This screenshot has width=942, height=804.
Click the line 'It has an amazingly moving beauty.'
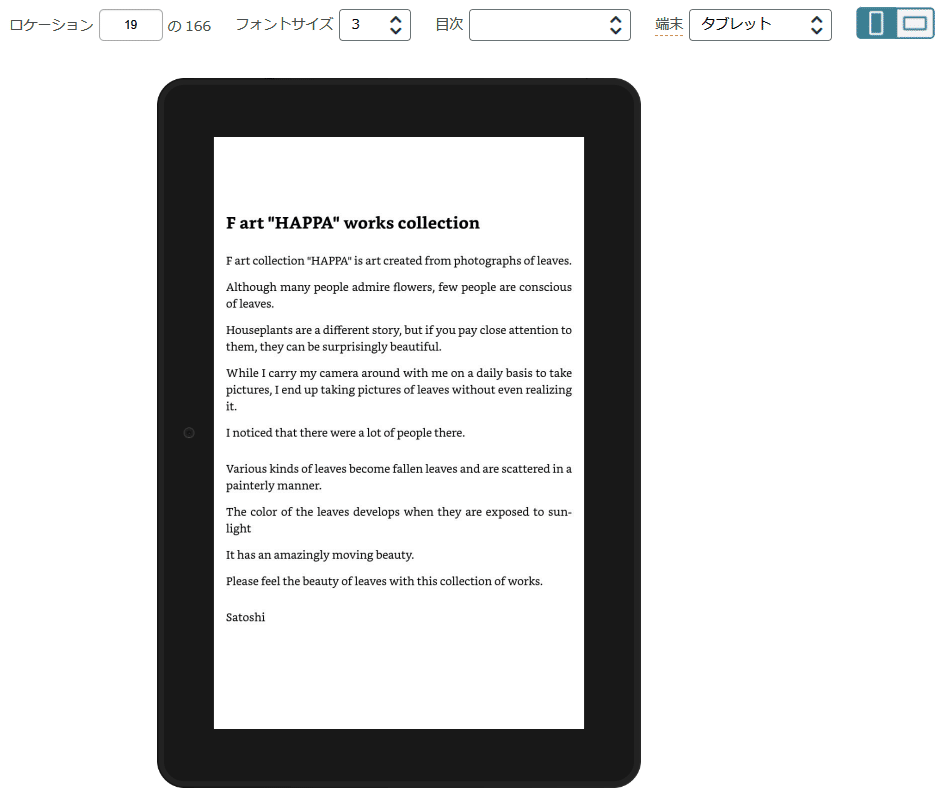click(x=320, y=555)
